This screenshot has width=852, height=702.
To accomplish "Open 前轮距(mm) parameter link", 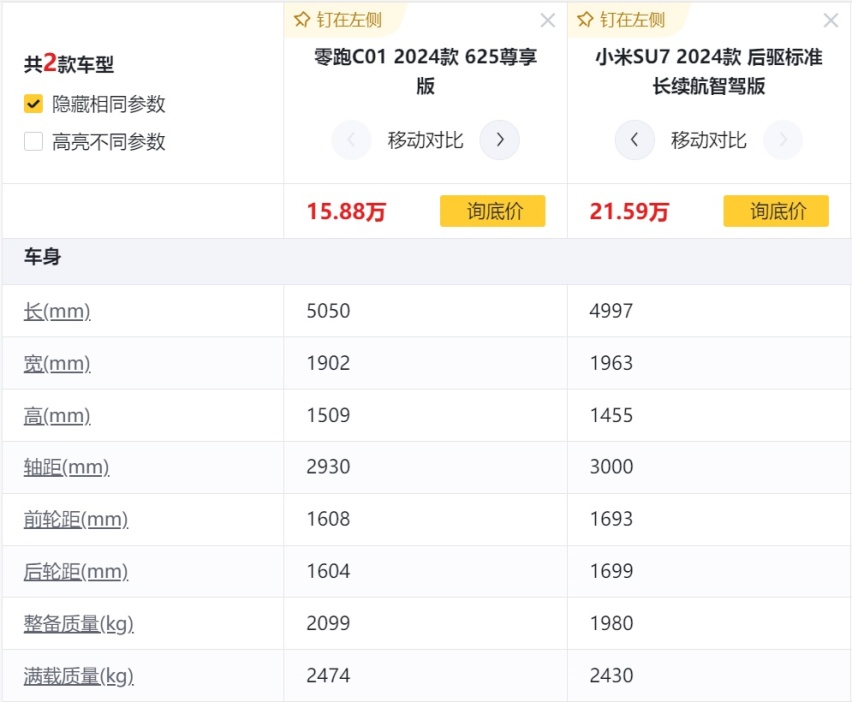I will point(76,519).
